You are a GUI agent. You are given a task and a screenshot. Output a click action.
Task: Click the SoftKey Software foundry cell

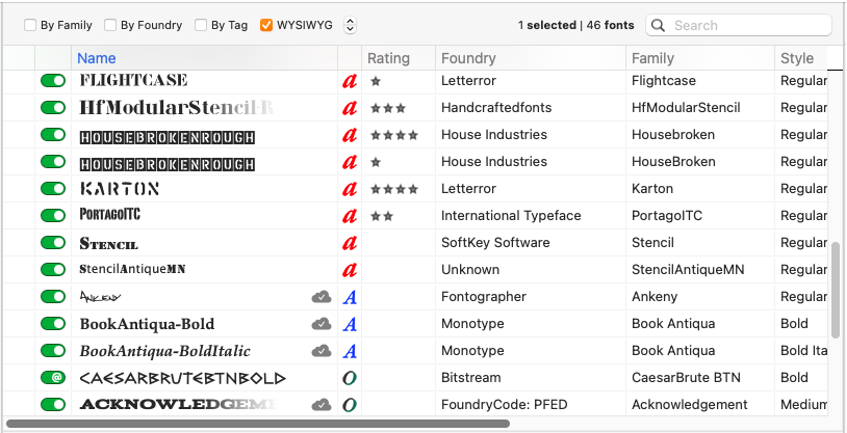click(495, 243)
